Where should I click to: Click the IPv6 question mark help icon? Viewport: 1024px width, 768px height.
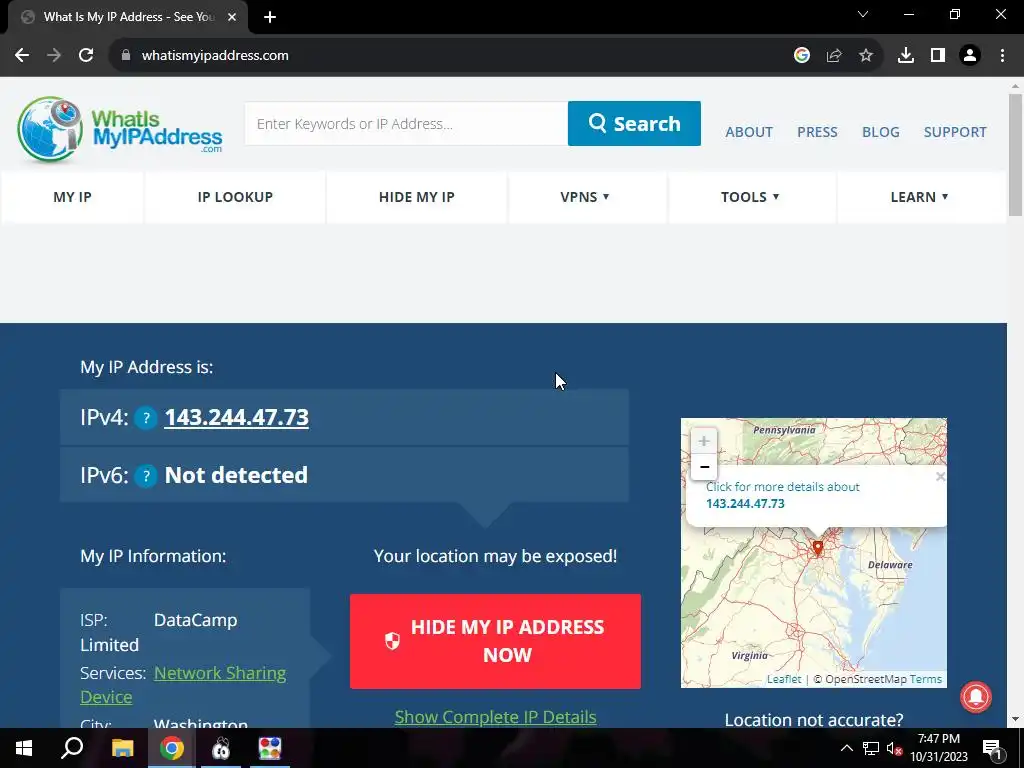(146, 476)
